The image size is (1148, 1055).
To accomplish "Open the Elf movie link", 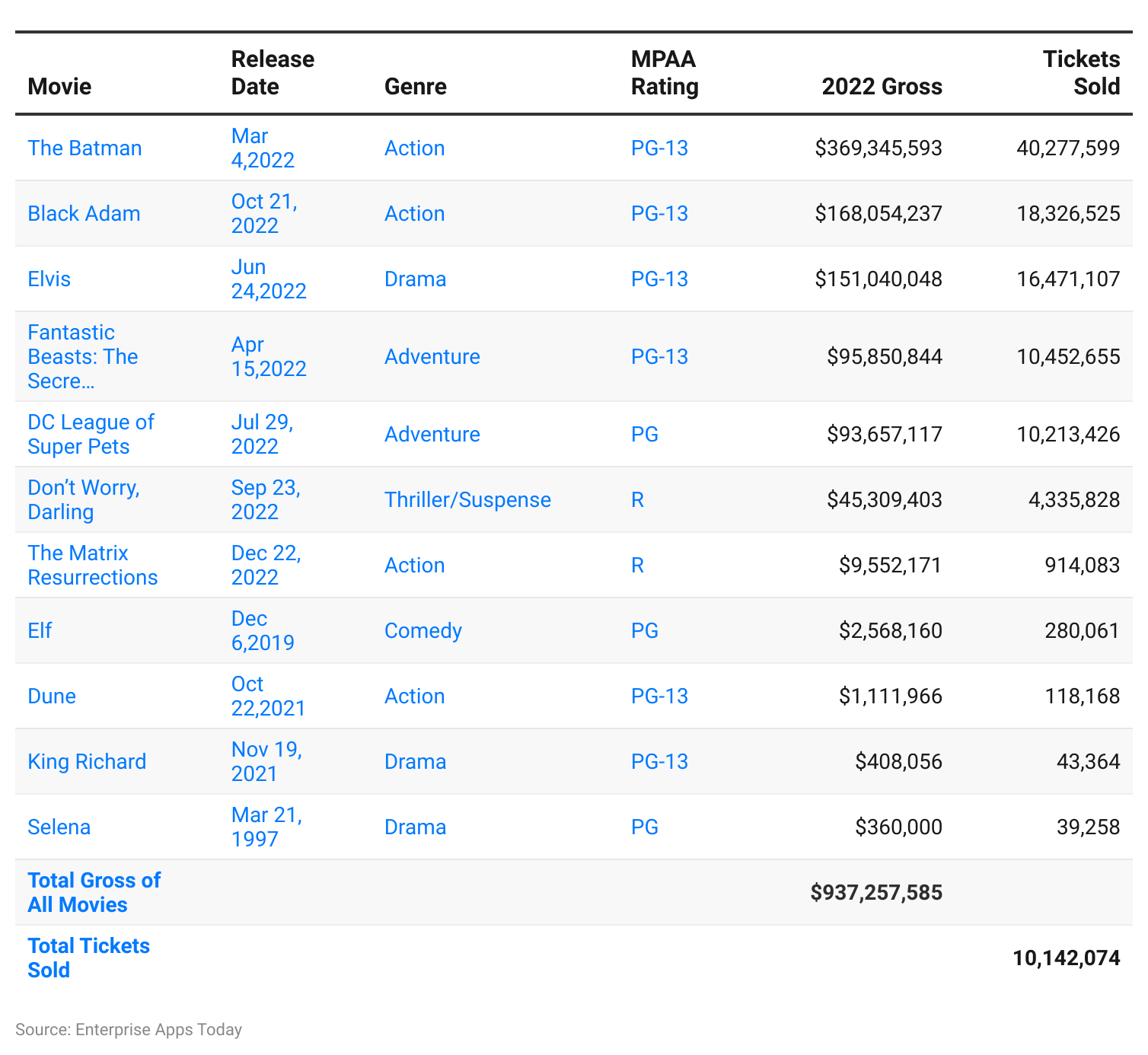I will click(x=40, y=630).
